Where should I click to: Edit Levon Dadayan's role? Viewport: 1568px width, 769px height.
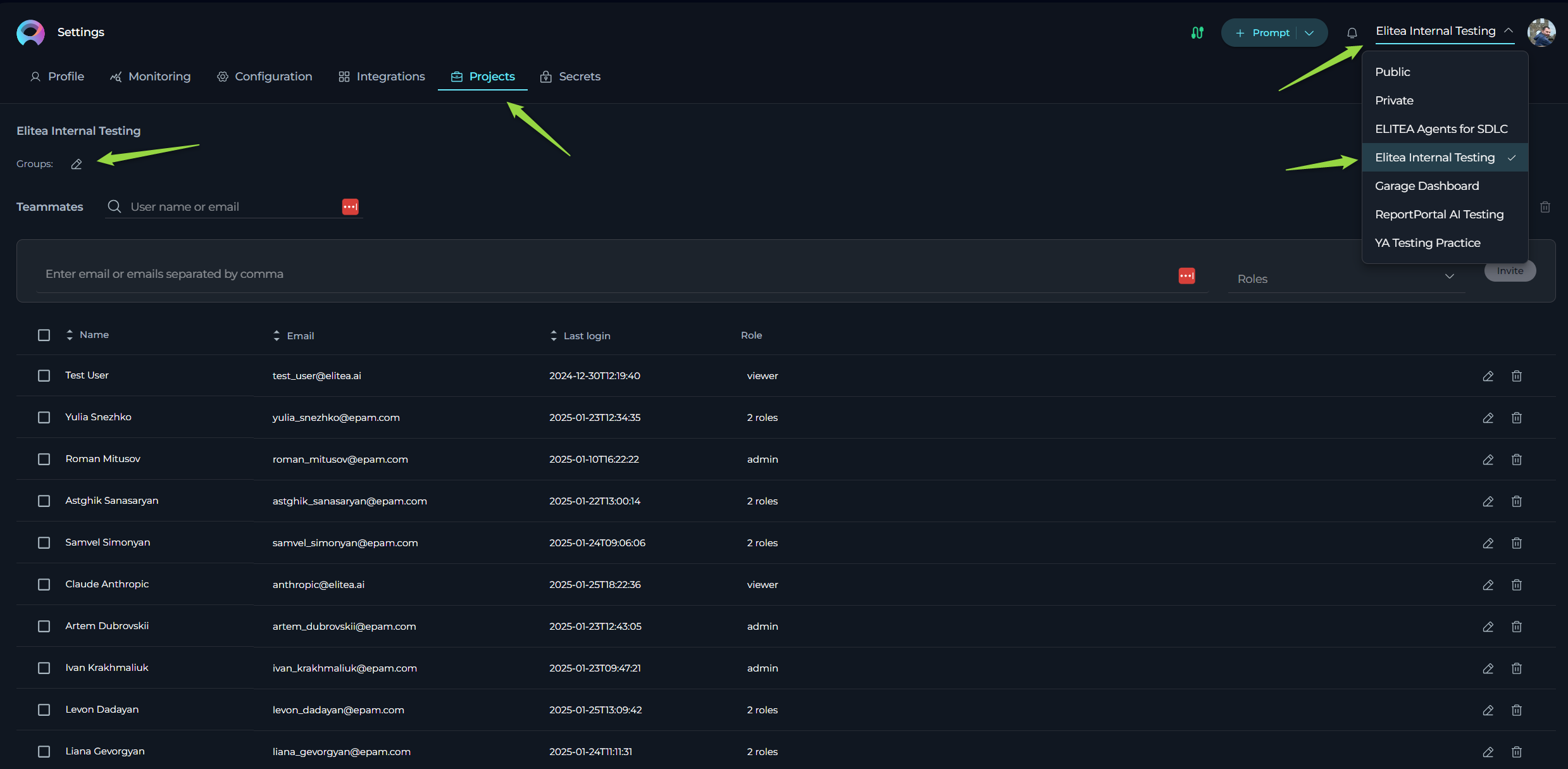click(x=1488, y=710)
